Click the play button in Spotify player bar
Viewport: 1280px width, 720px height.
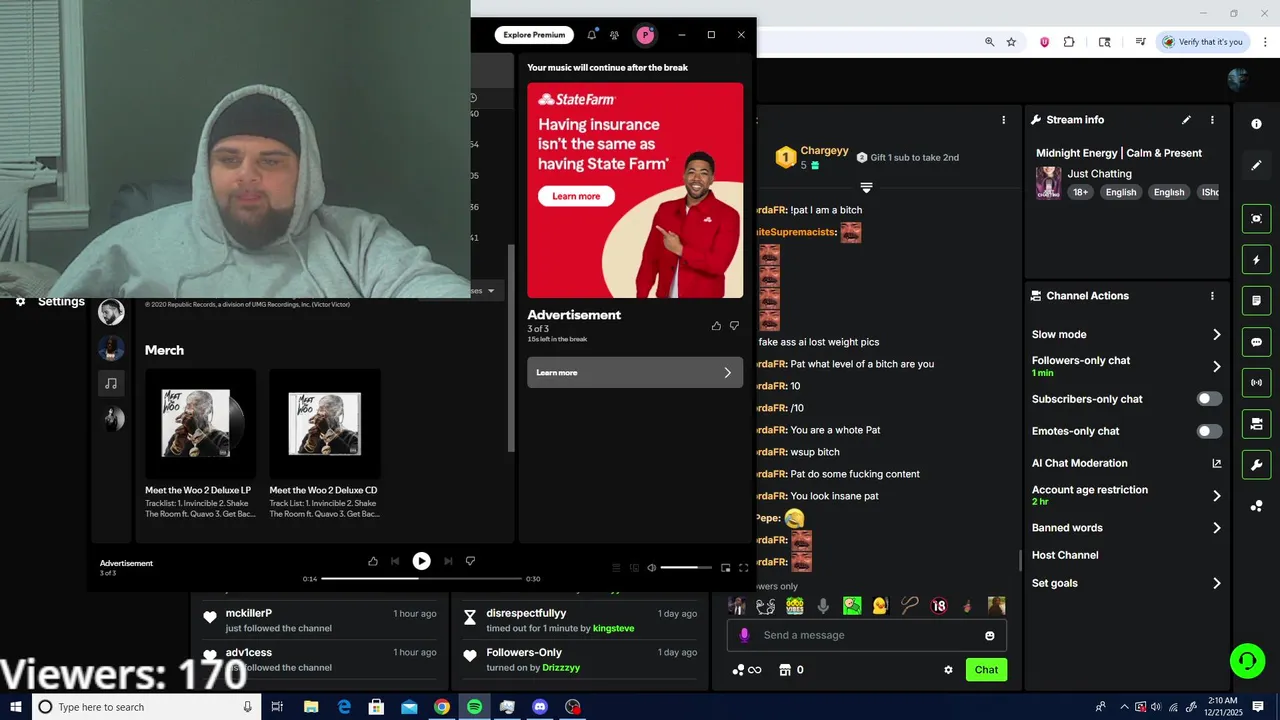coord(421,561)
